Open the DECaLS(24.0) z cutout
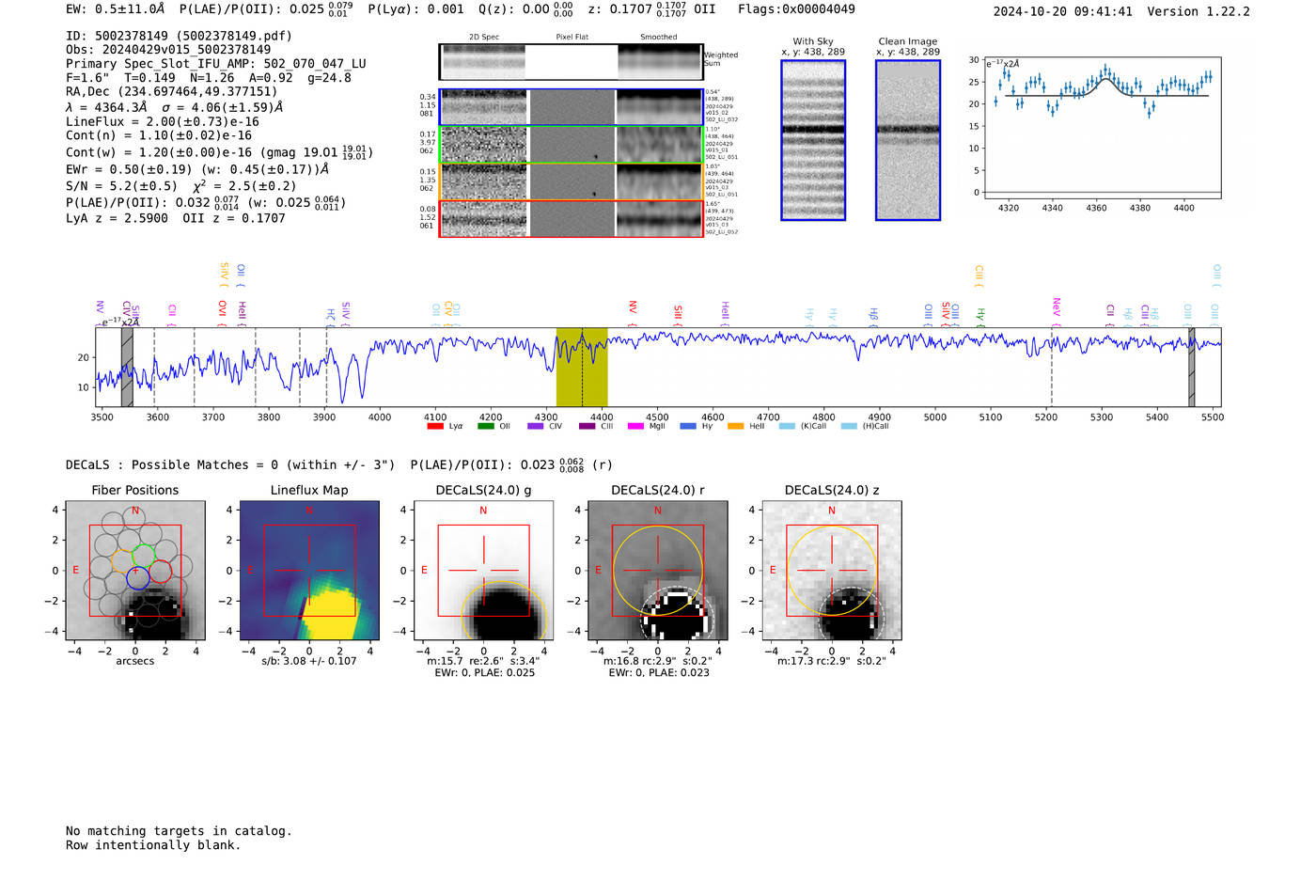The width and height of the screenshot is (1316, 896). (x=832, y=570)
